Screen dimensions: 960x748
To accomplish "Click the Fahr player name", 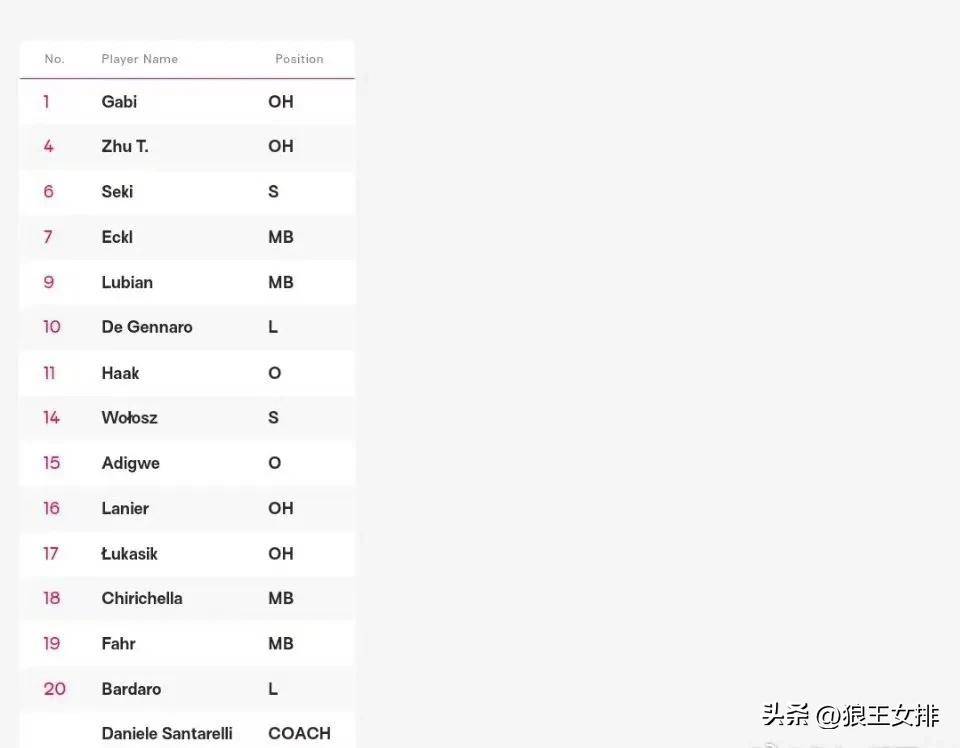I will click(x=118, y=644).
